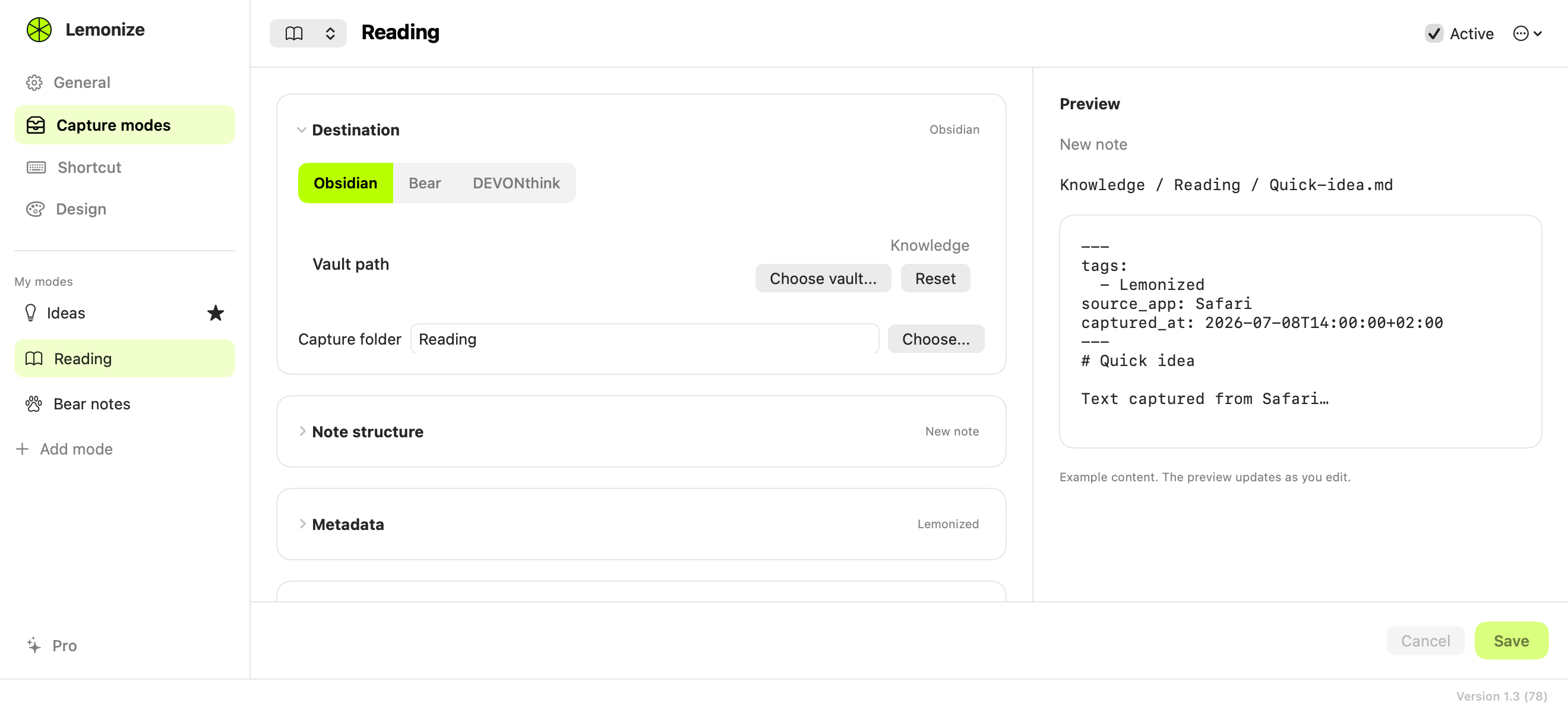
Task: Open the Design palette icon
Action: (35, 210)
